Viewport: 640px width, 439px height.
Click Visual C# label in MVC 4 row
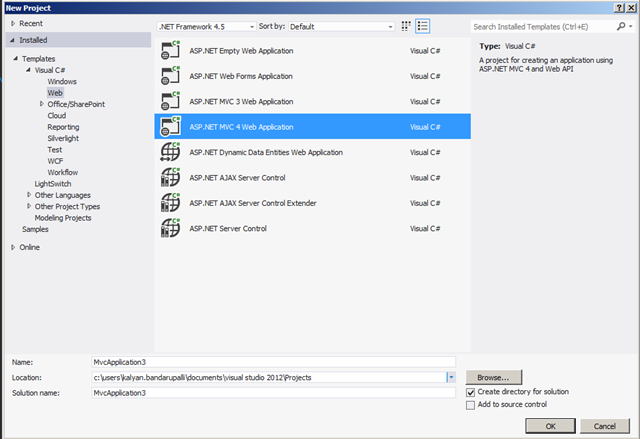point(425,127)
